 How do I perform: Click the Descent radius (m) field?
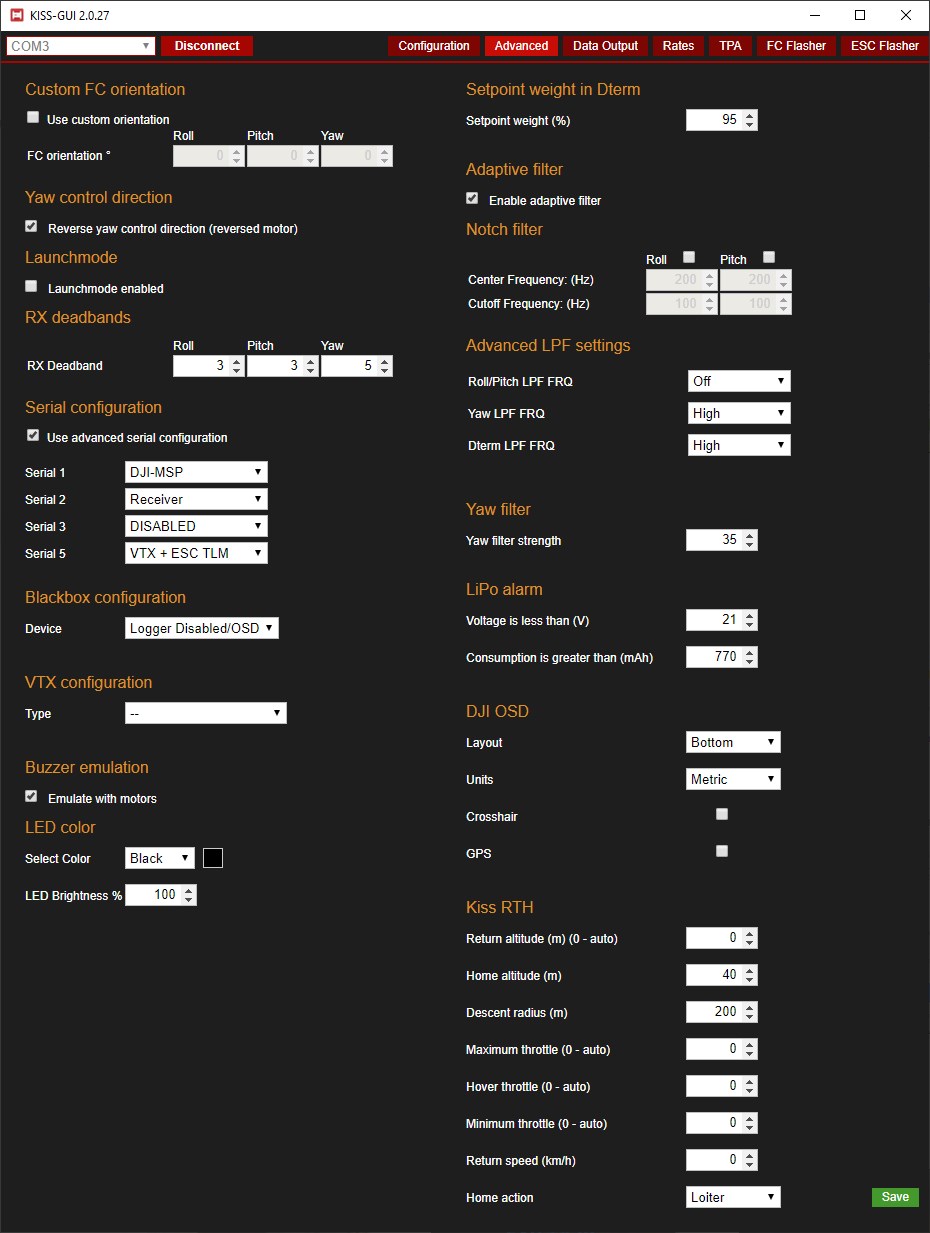click(x=722, y=1012)
